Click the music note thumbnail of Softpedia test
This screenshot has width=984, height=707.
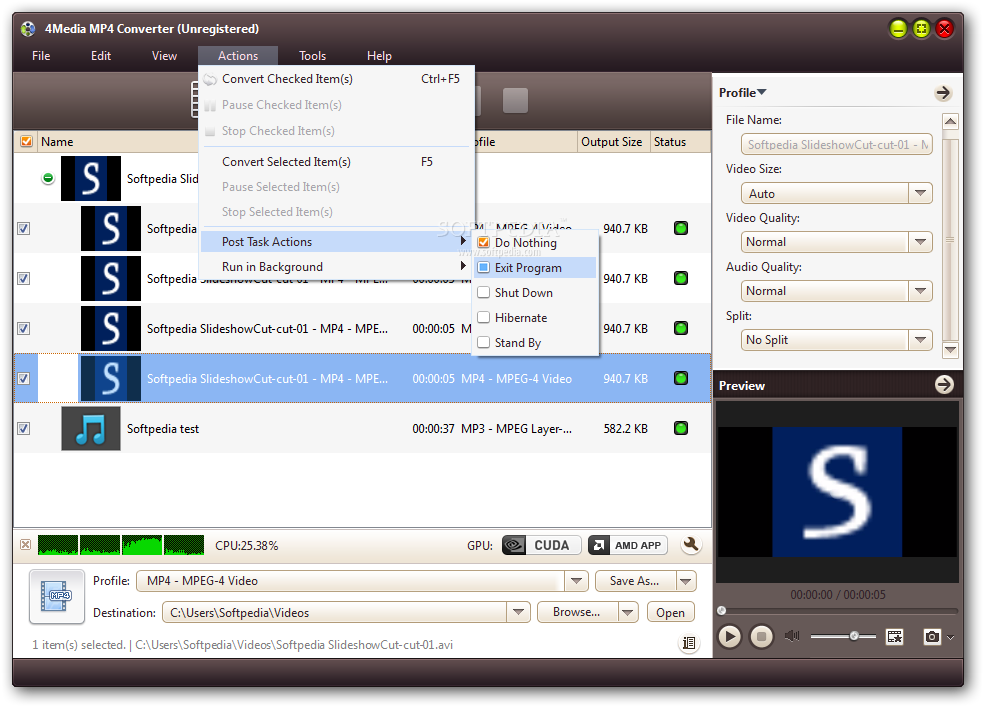pyautogui.click(x=91, y=428)
